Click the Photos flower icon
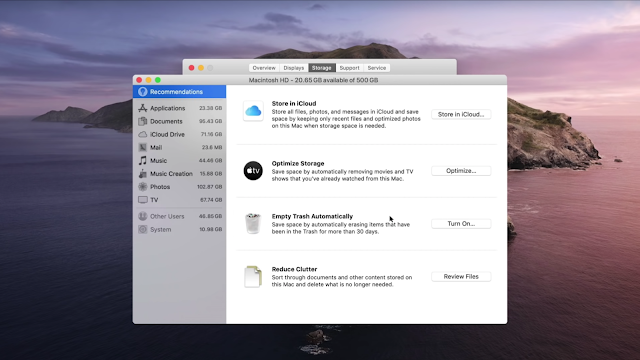The width and height of the screenshot is (640, 360). pos(142,187)
